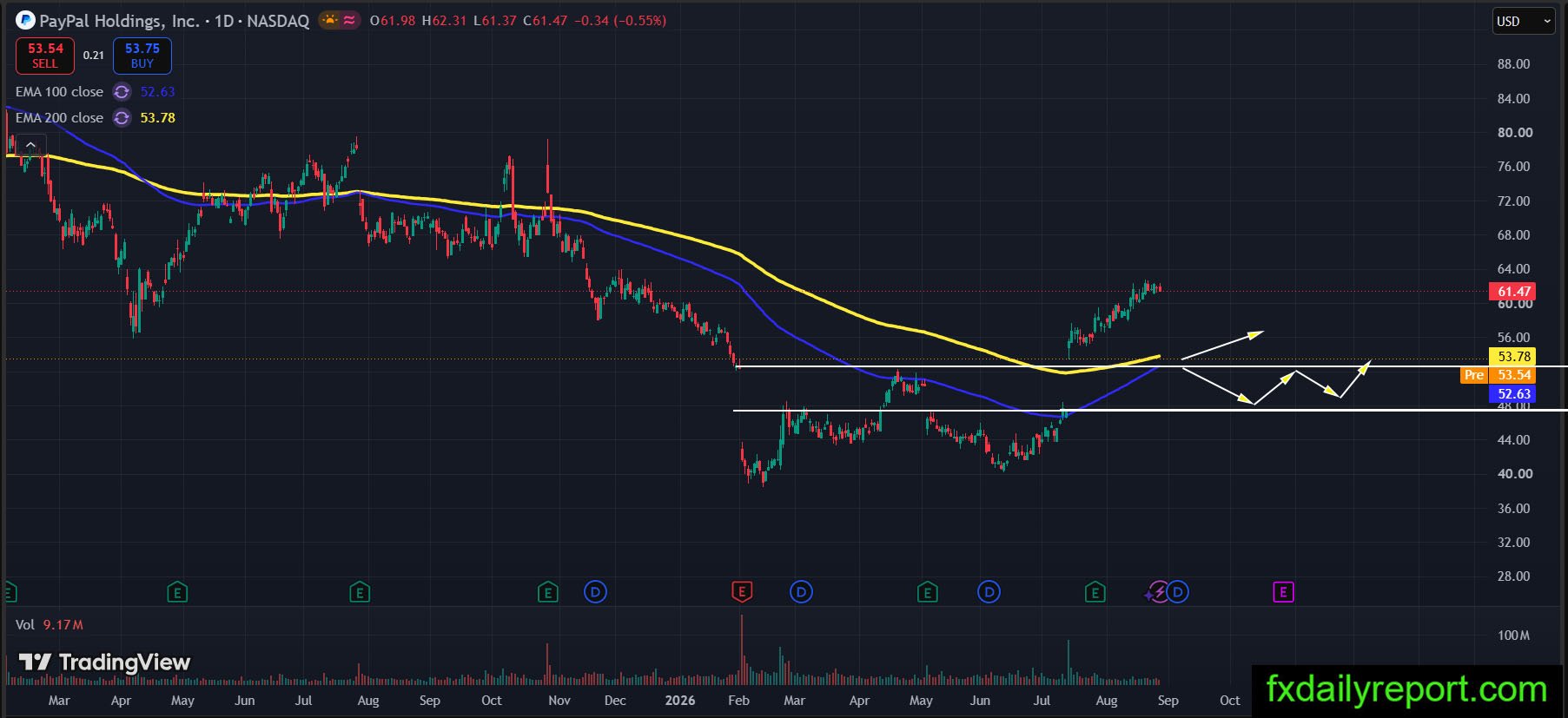Open the dividend marker above Mar 2026
Viewport: 1568px width, 718px height.
click(801, 592)
